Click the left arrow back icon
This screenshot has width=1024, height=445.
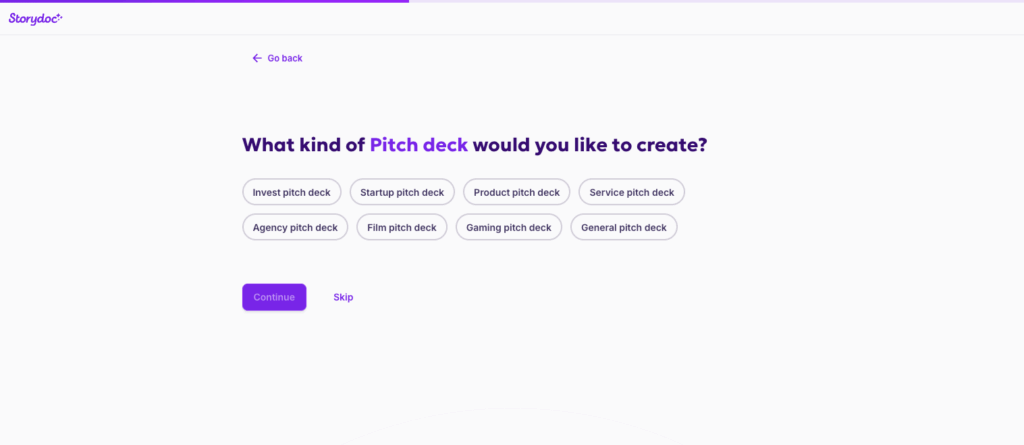pyautogui.click(x=257, y=58)
